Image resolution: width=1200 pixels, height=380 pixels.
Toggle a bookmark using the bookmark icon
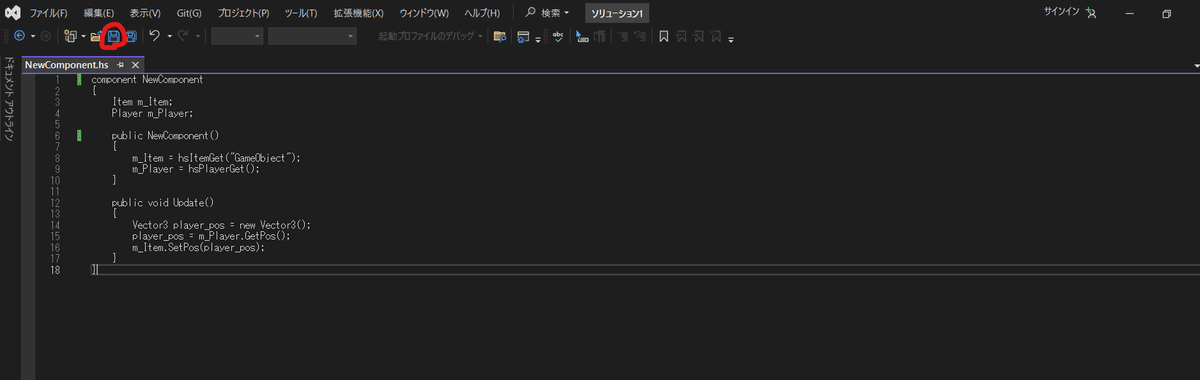664,37
